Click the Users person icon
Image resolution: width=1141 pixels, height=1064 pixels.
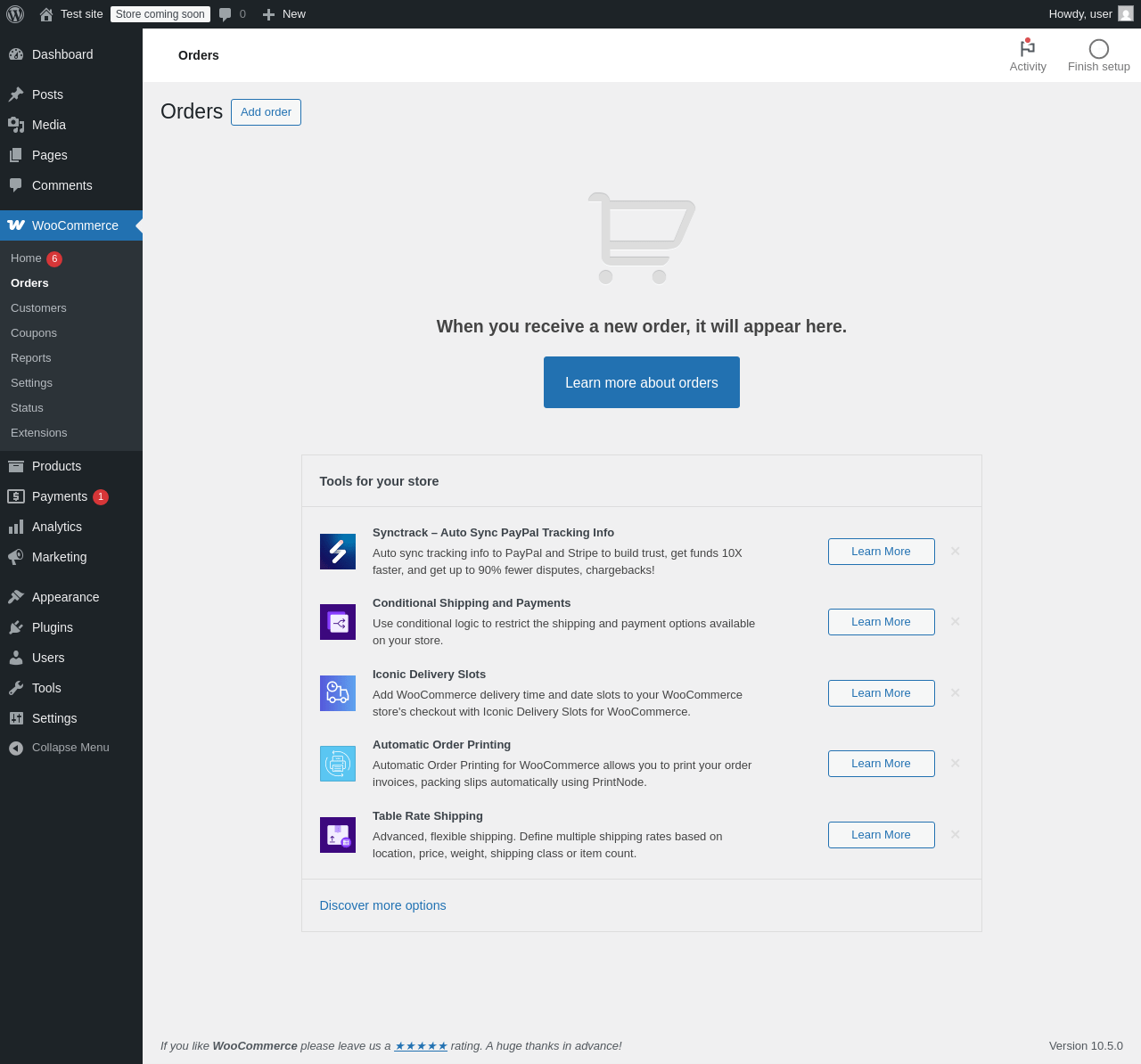tap(16, 658)
